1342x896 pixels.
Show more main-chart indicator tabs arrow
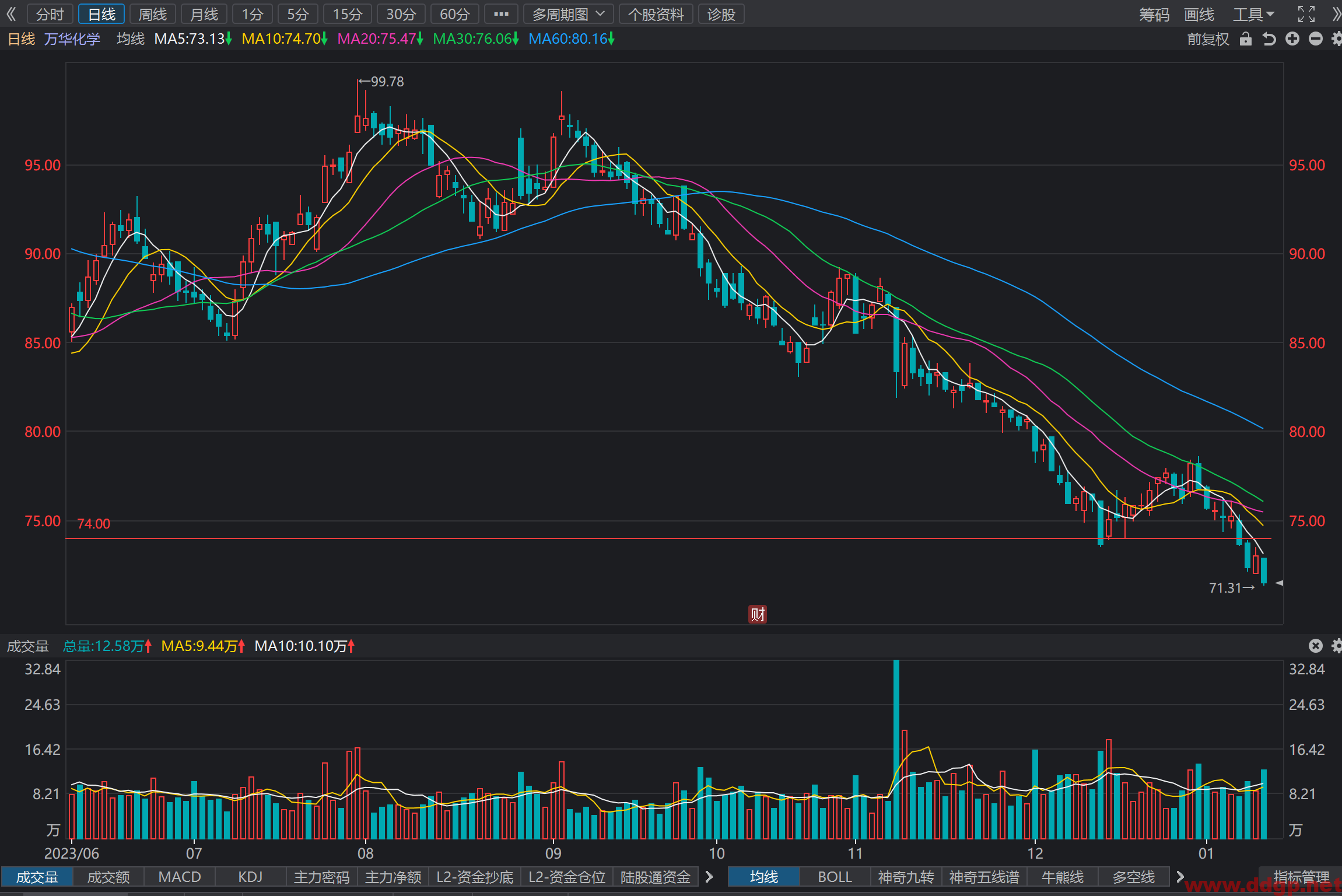[1180, 877]
